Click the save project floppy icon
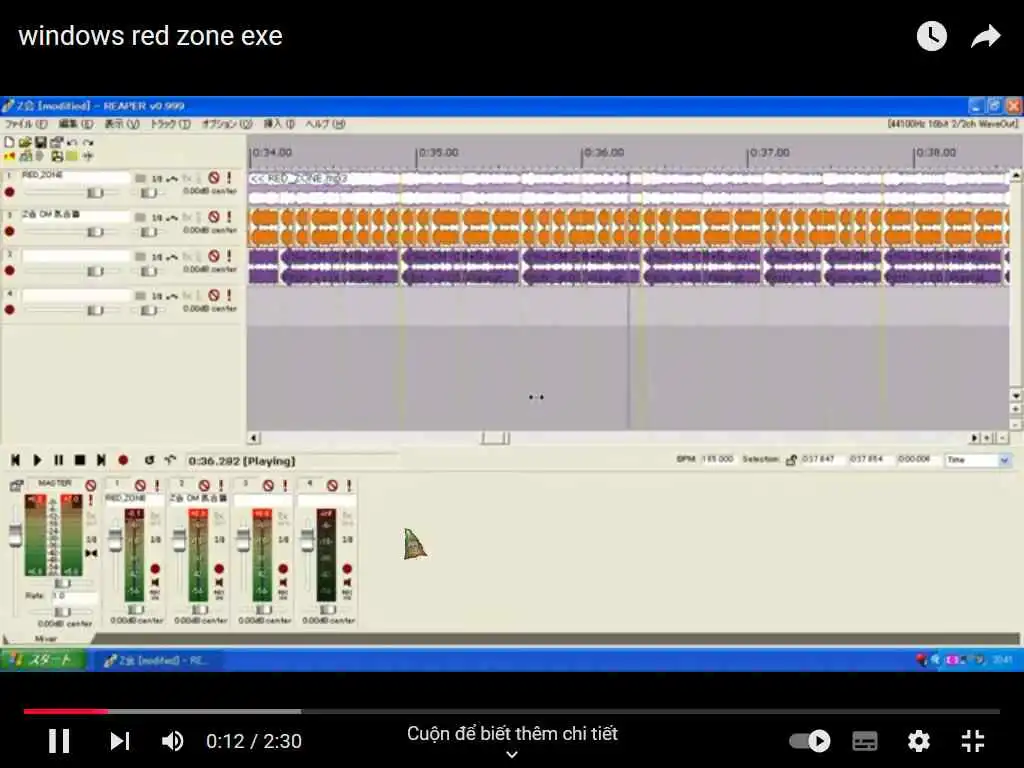Screen dimensions: 1024x768 coord(40,142)
